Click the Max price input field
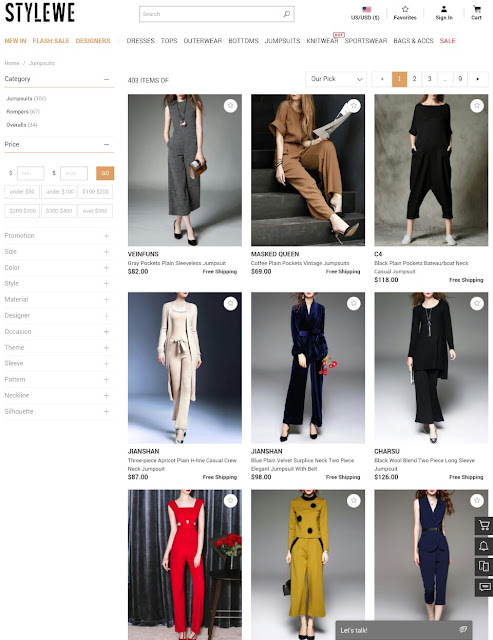Screen dimensions: 493x640 74,173
